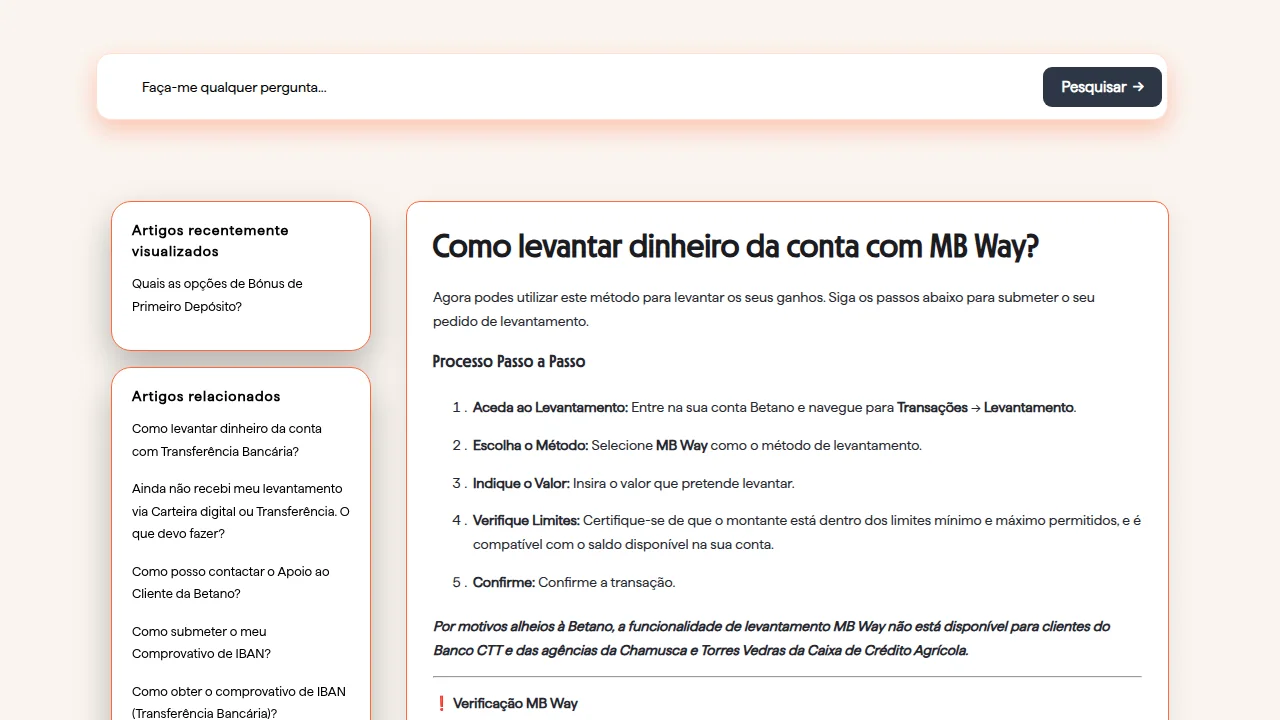1280x720 pixels.
Task: Open 'Como obter o comprovativo de IBAN (Transferência Bancária)?' link
Action: click(239, 702)
